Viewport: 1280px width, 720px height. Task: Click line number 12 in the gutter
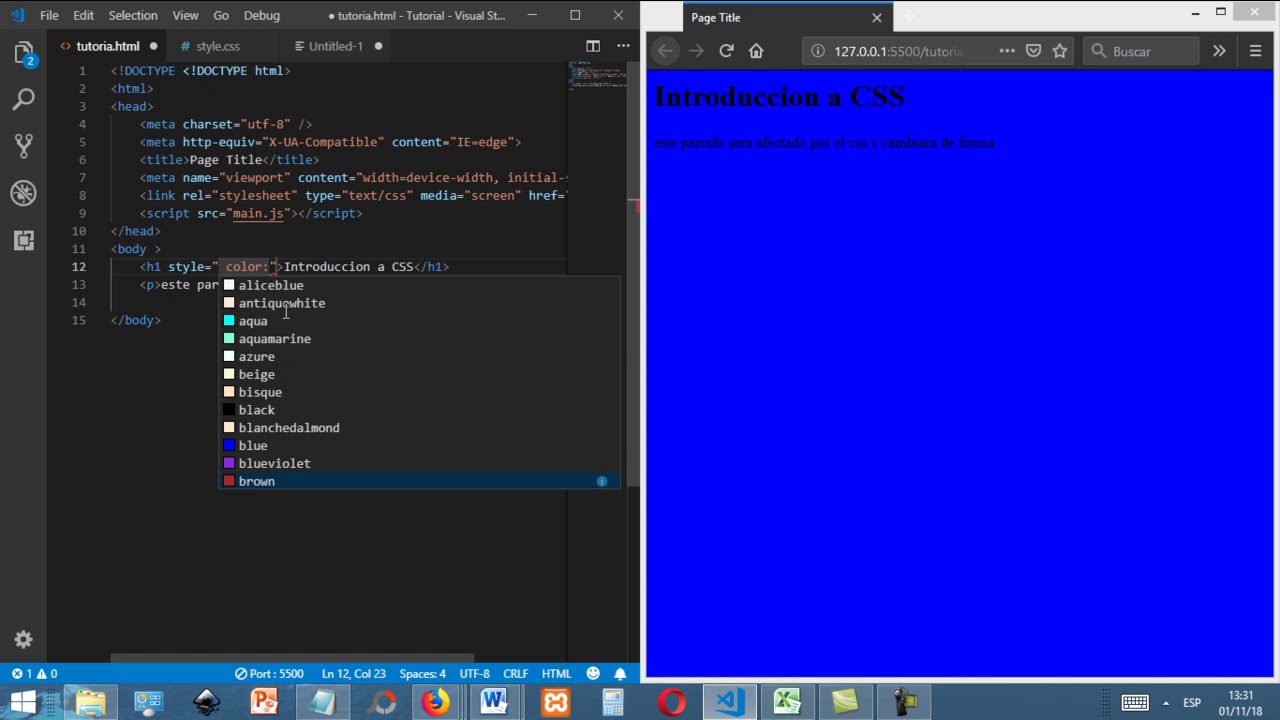(x=80, y=267)
